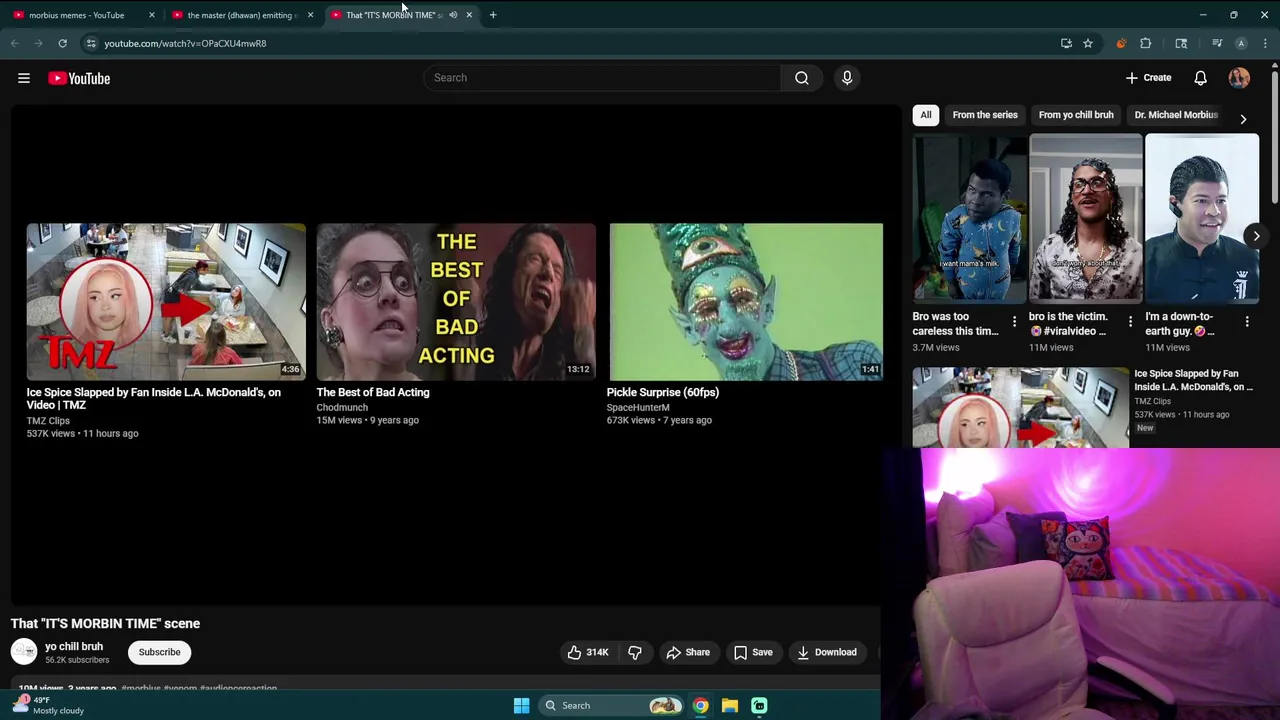Open Chrome from the taskbar
1280x720 pixels.
click(701, 706)
